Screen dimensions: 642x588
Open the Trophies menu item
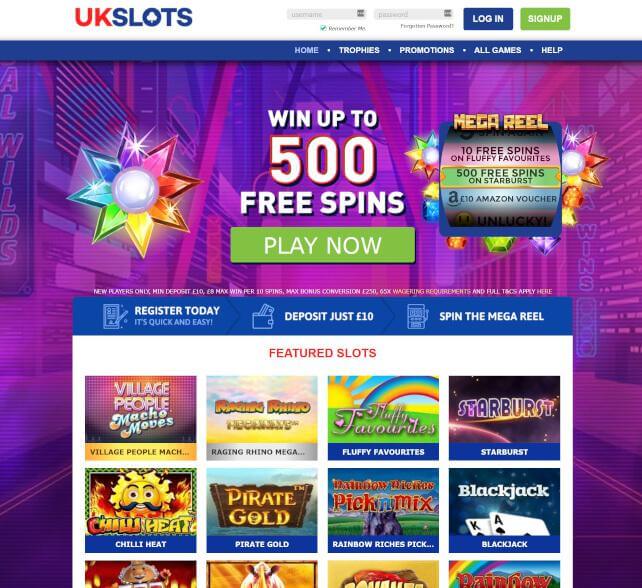[359, 50]
